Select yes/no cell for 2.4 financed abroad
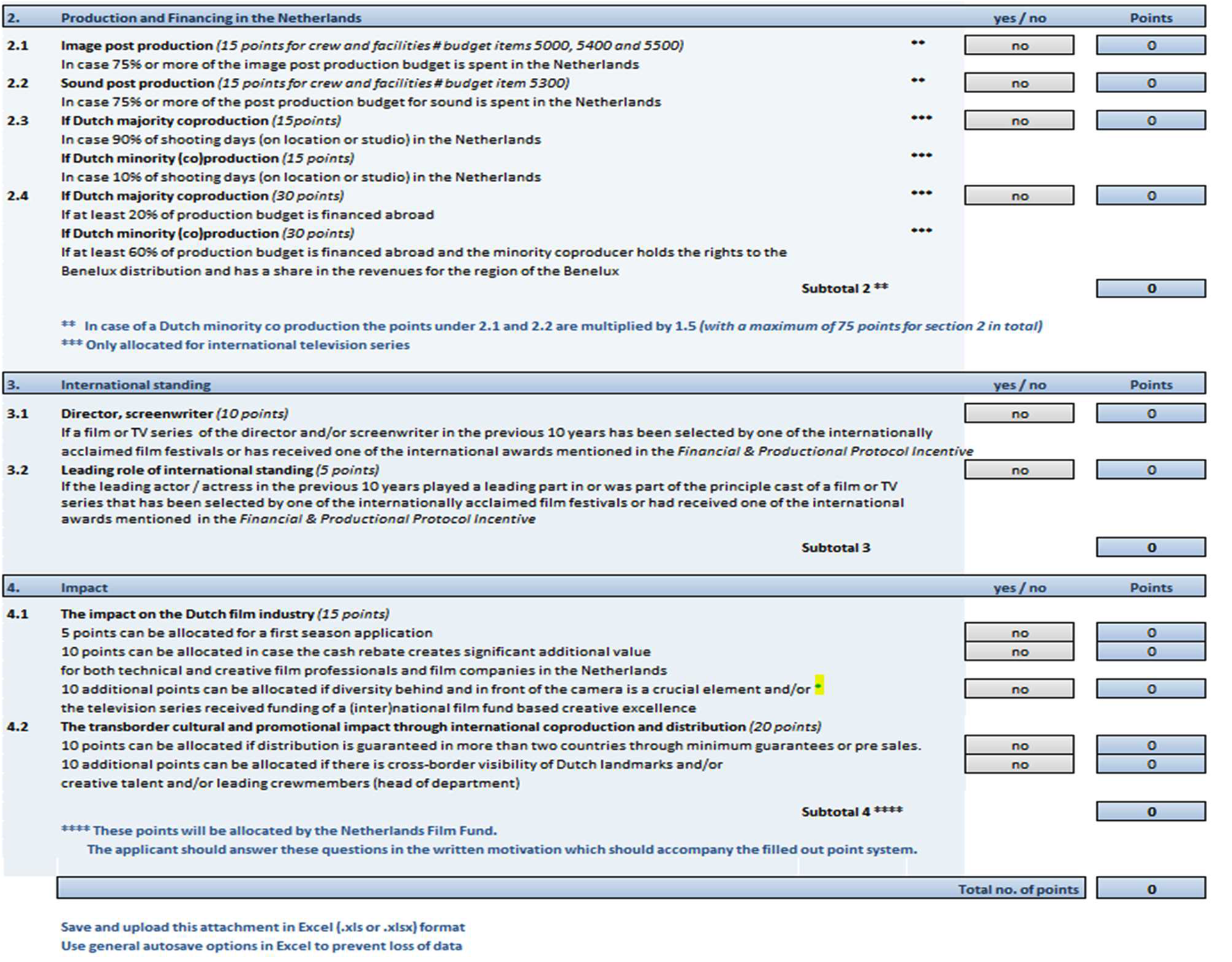 (1019, 196)
